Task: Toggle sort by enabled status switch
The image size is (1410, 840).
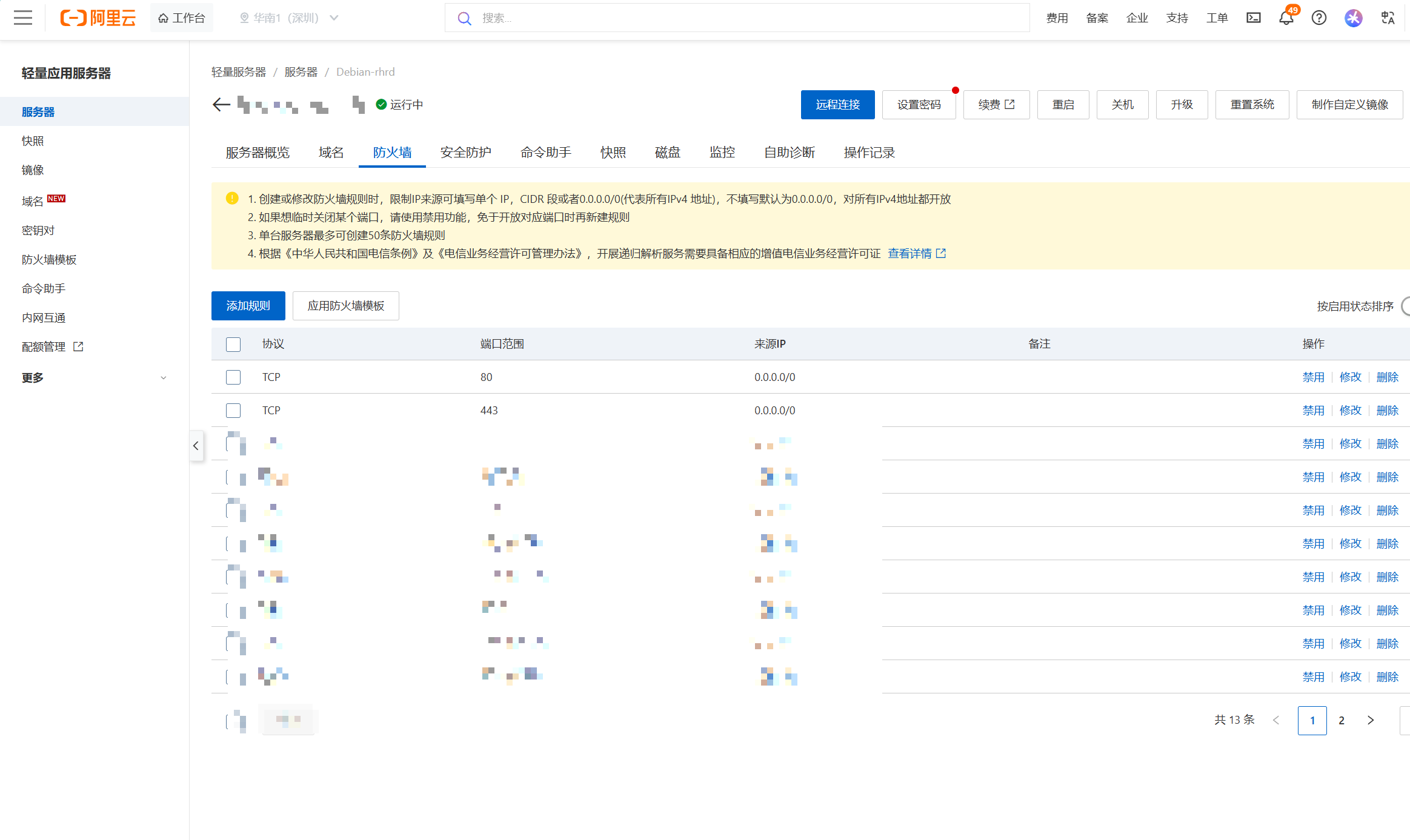Action: click(1406, 306)
